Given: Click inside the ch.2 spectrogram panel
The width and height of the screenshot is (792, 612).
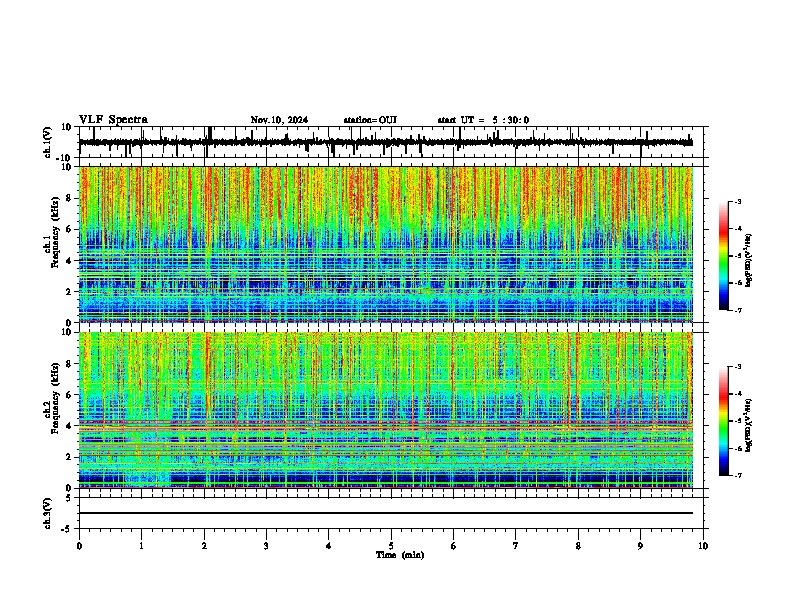Looking at the screenshot, I should (x=385, y=410).
